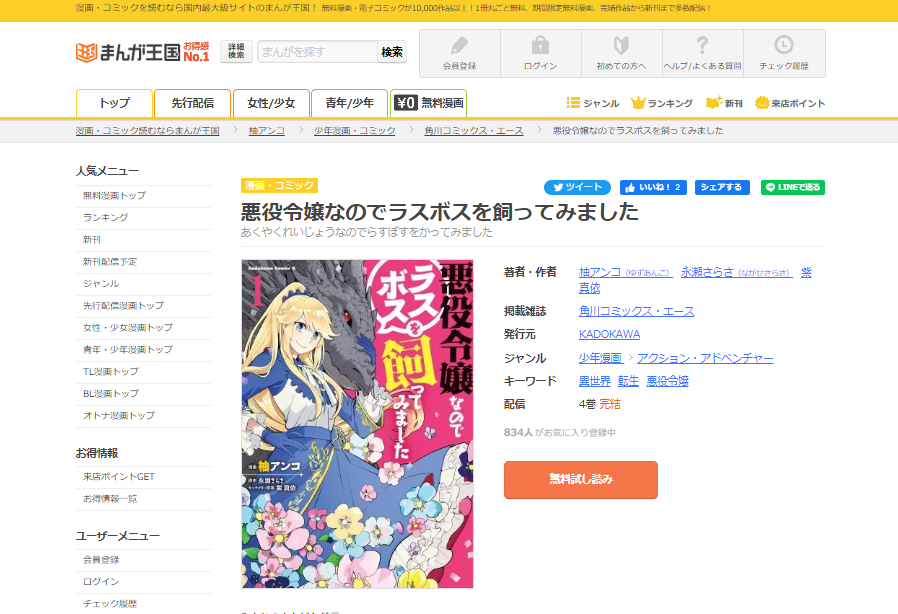Screen dimensions: 898x614
Task: Click the 初めての方へ beginner icon
Action: [621, 46]
